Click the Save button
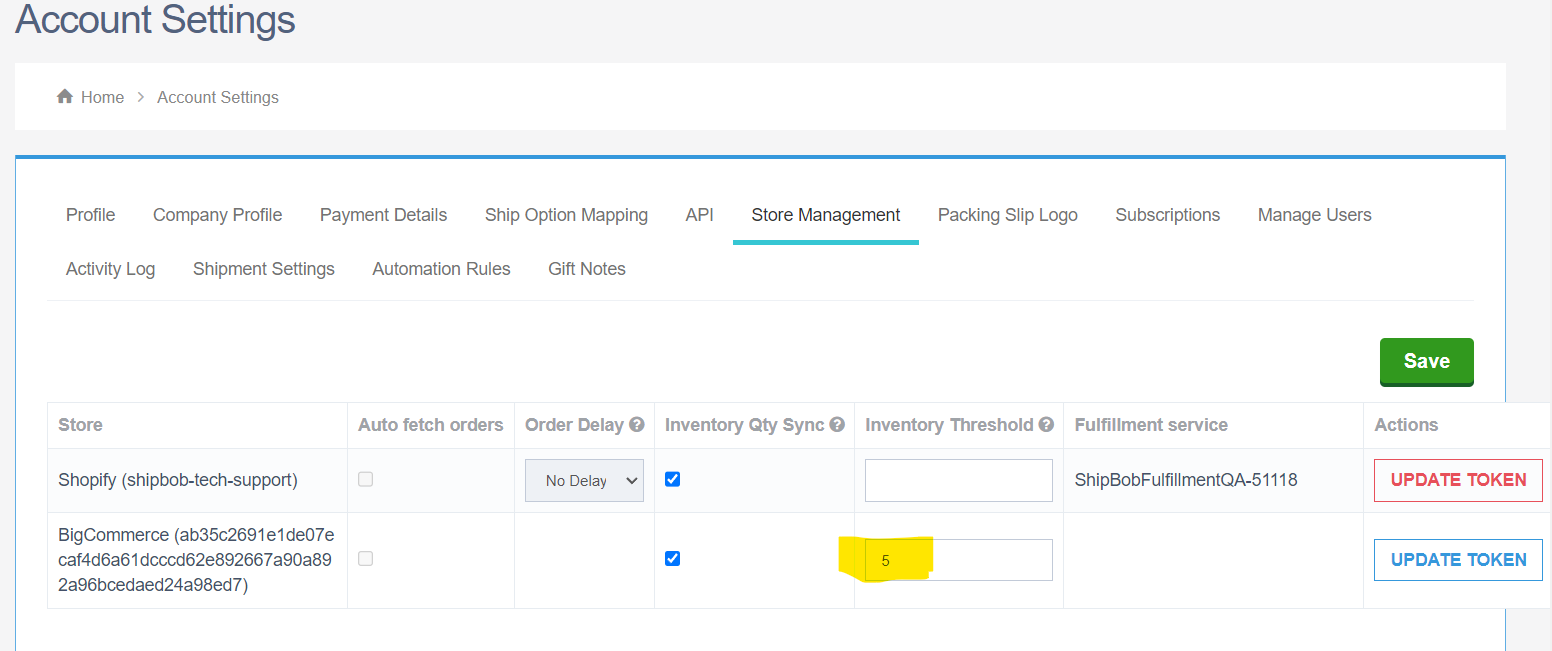The width and height of the screenshot is (1552, 651). (x=1426, y=361)
